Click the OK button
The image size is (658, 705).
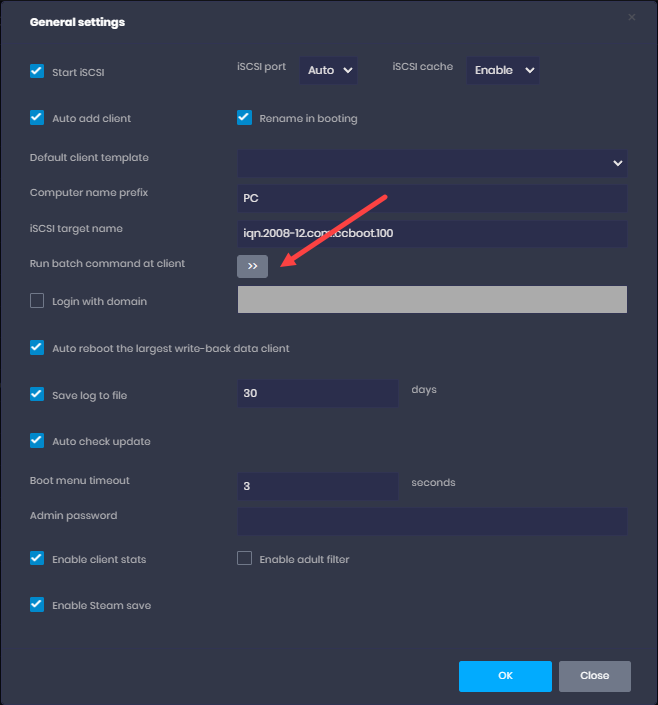point(505,676)
